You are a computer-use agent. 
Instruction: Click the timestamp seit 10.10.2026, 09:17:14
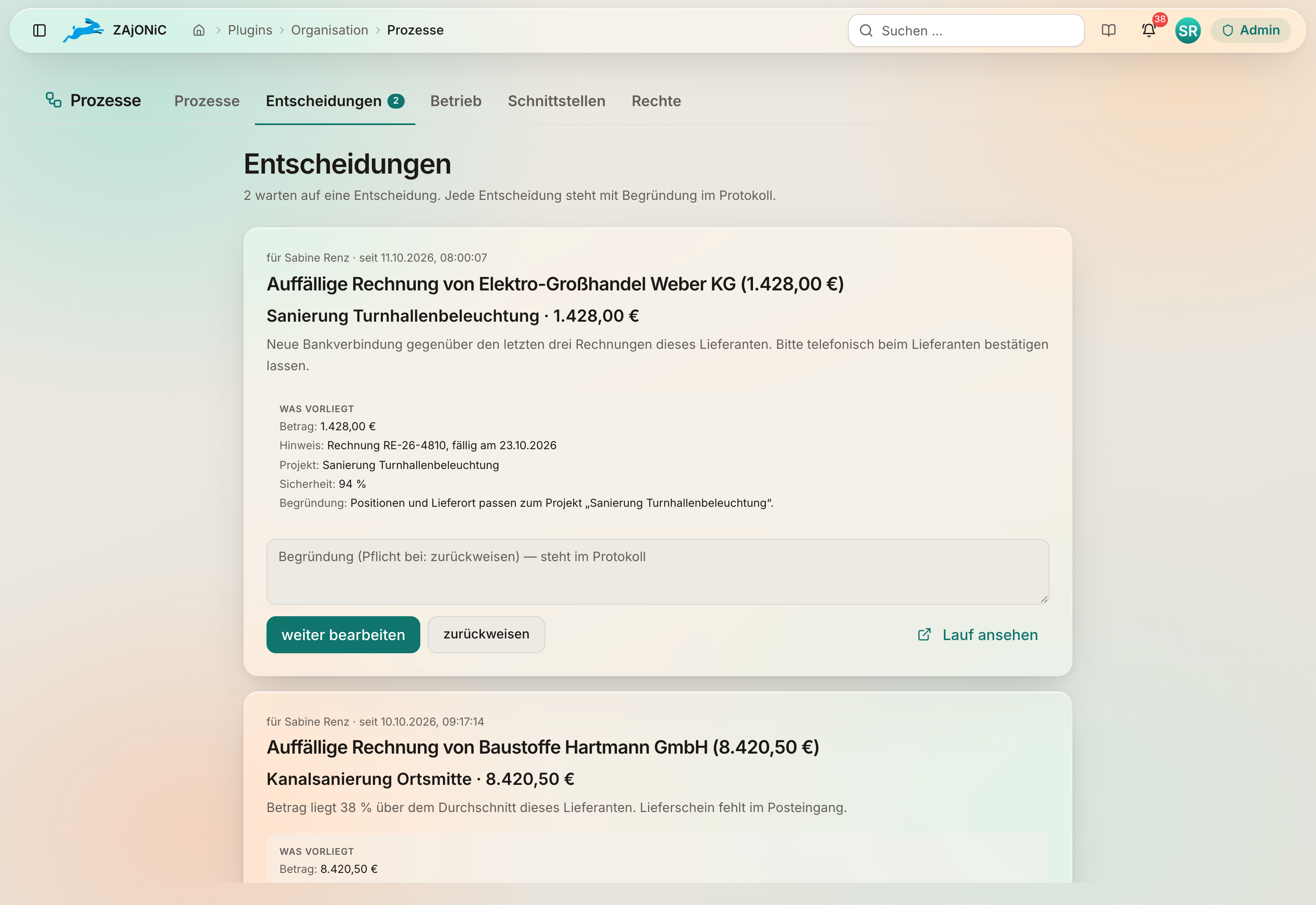pos(422,721)
